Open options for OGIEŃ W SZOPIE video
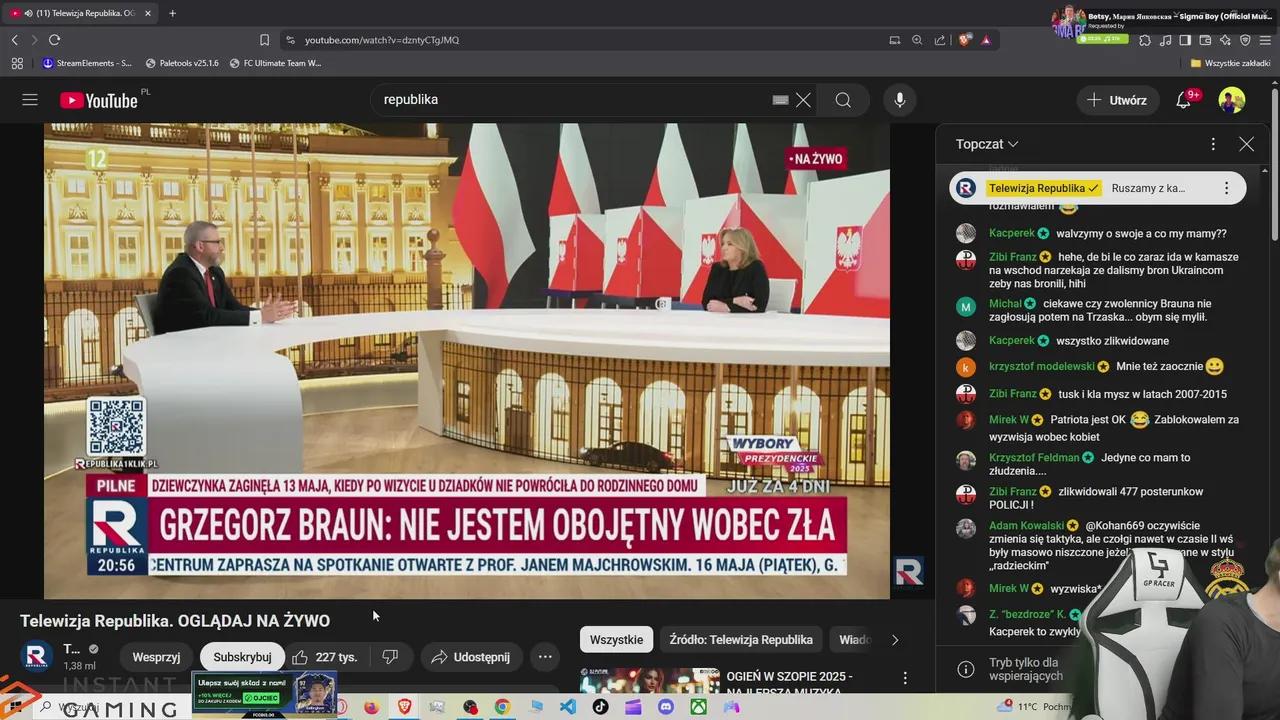Image resolution: width=1280 pixels, height=720 pixels. coord(905,678)
